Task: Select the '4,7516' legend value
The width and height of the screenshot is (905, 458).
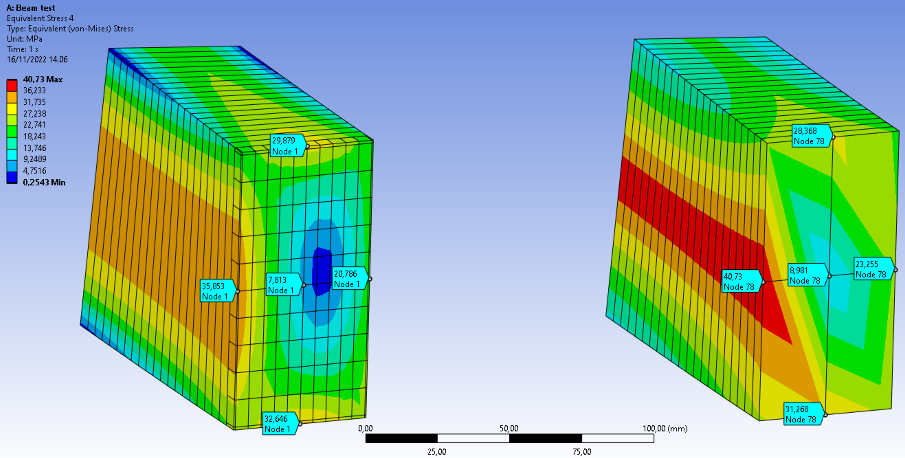Action: [x=35, y=171]
